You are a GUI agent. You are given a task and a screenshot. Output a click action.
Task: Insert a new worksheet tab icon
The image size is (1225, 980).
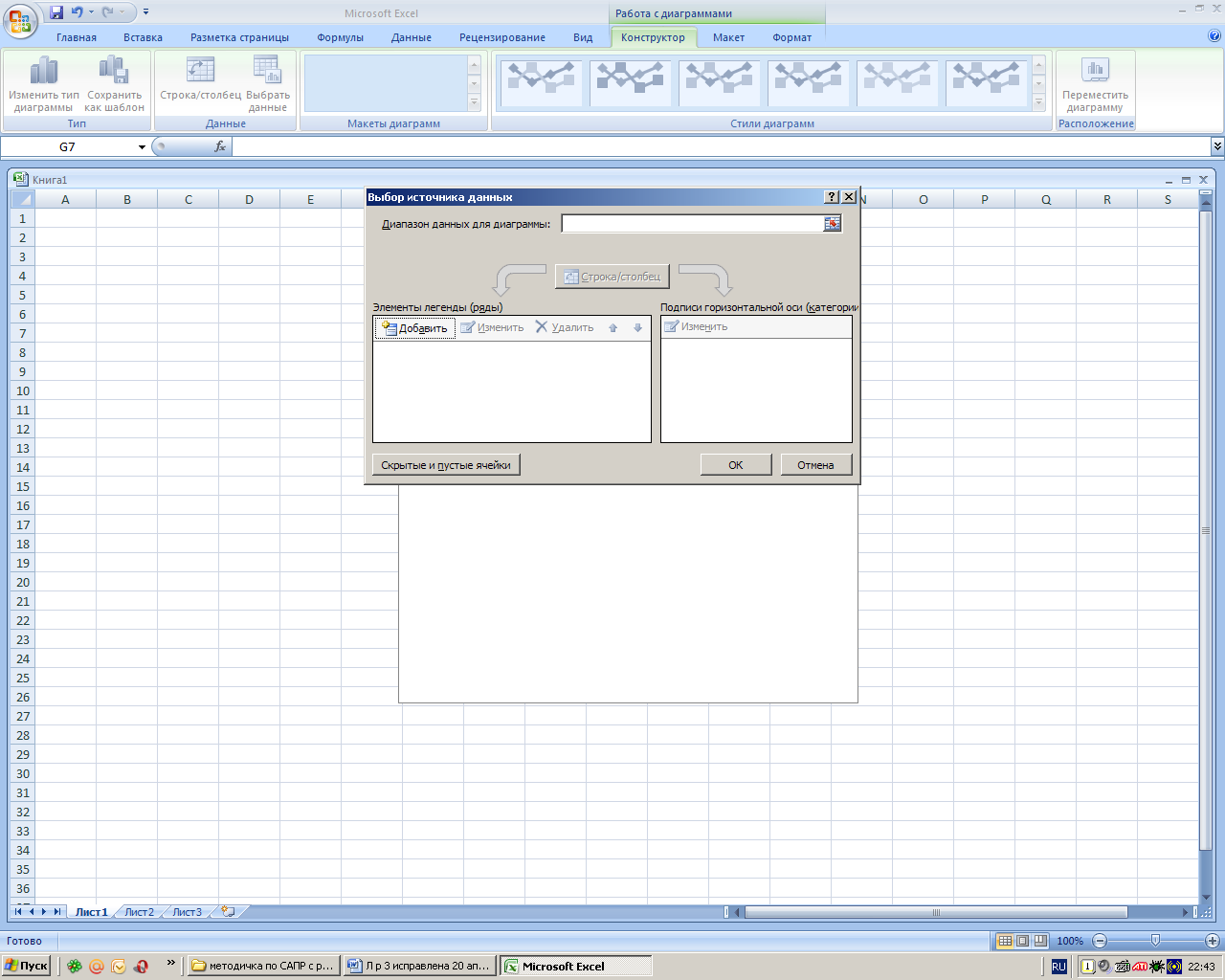[x=229, y=912]
